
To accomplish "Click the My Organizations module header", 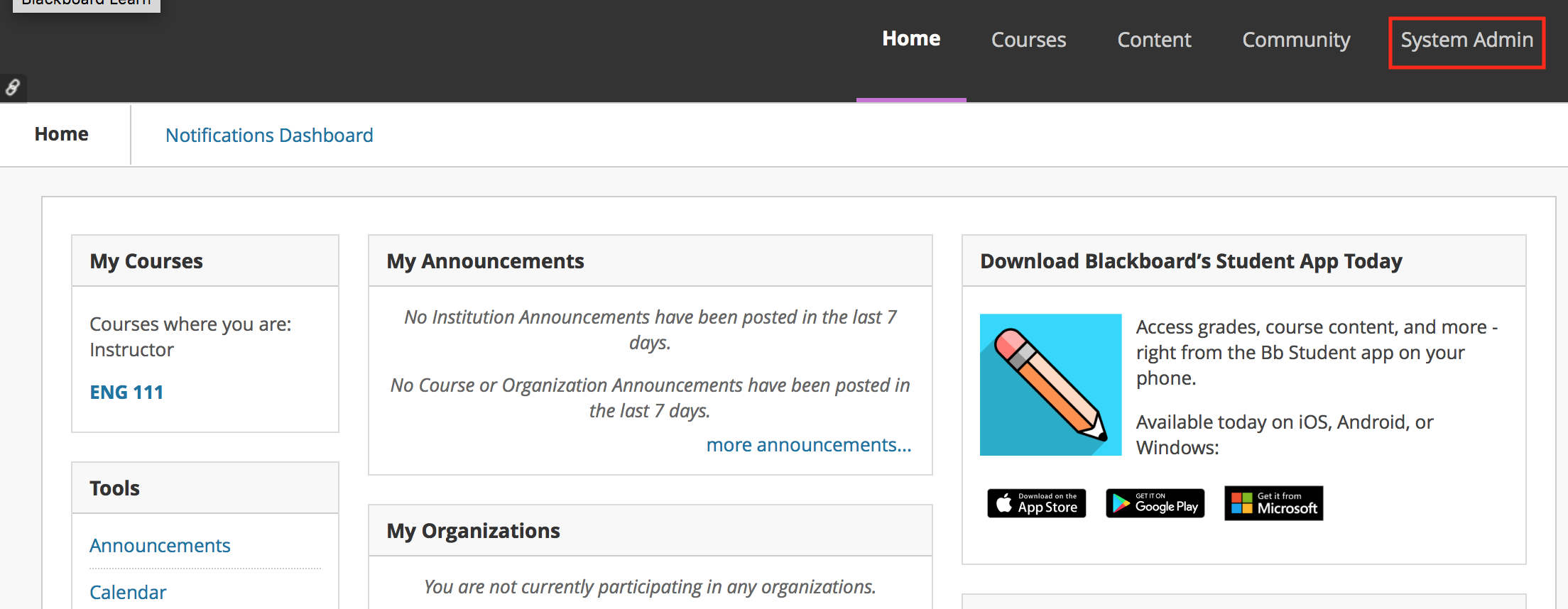I will coord(650,531).
